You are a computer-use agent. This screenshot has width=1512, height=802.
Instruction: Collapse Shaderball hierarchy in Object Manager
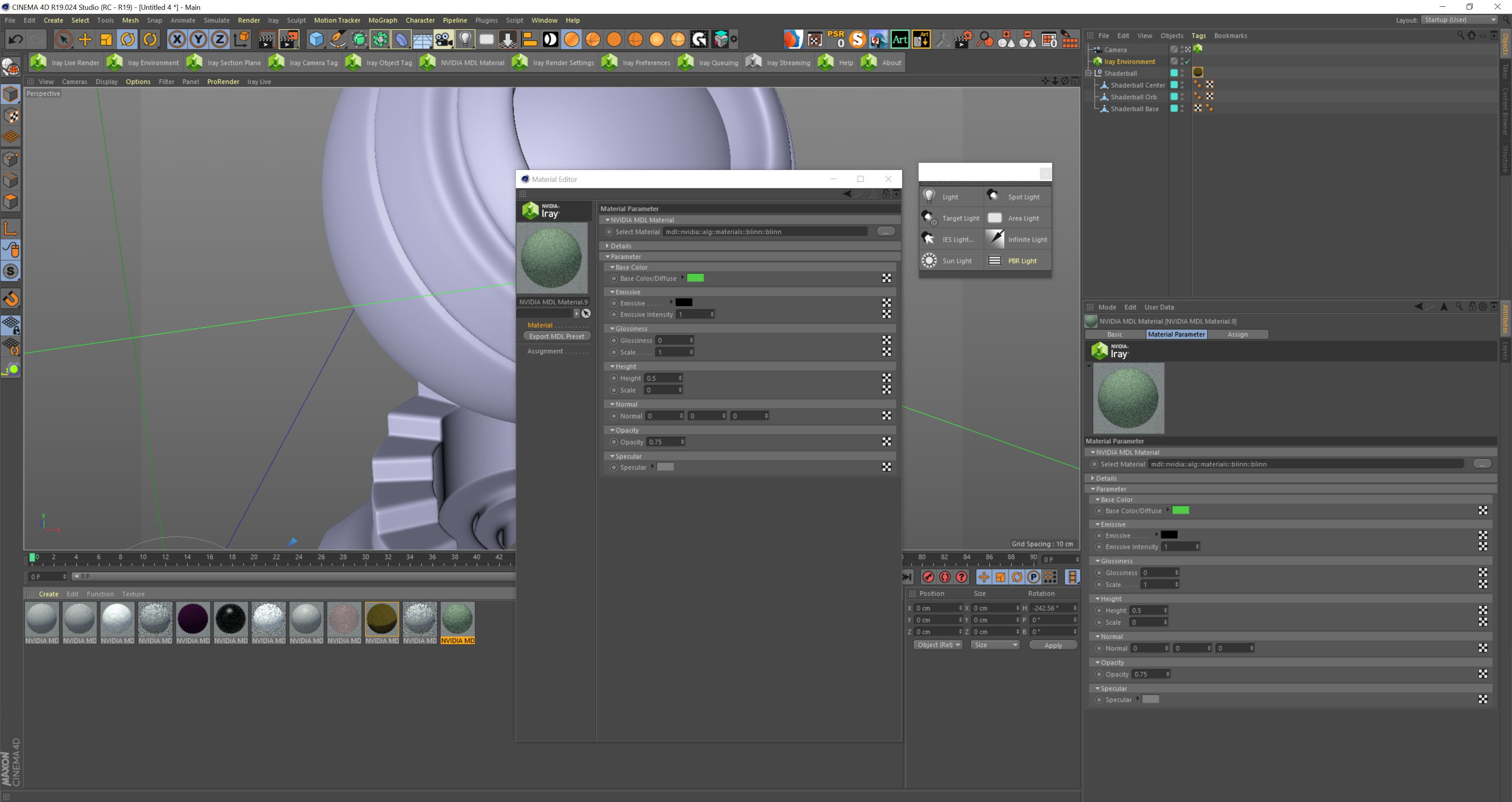1088,73
